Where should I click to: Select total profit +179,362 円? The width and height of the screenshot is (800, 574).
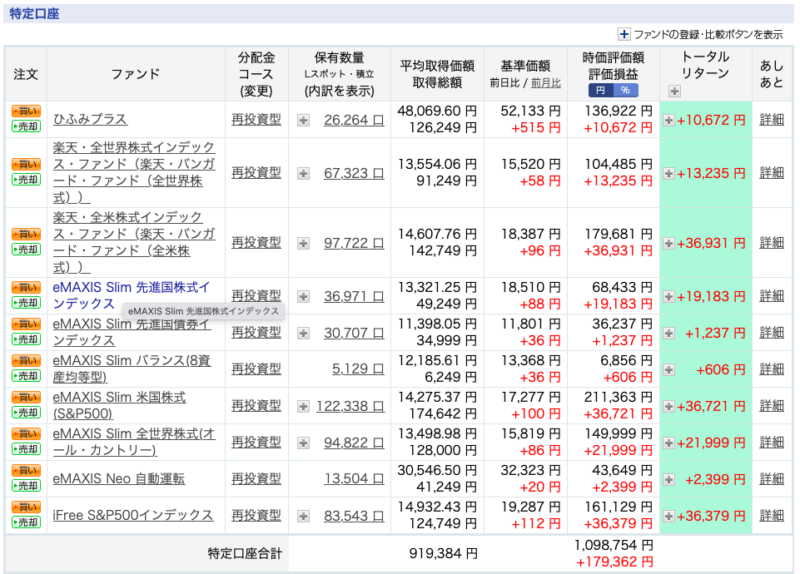(x=614, y=562)
